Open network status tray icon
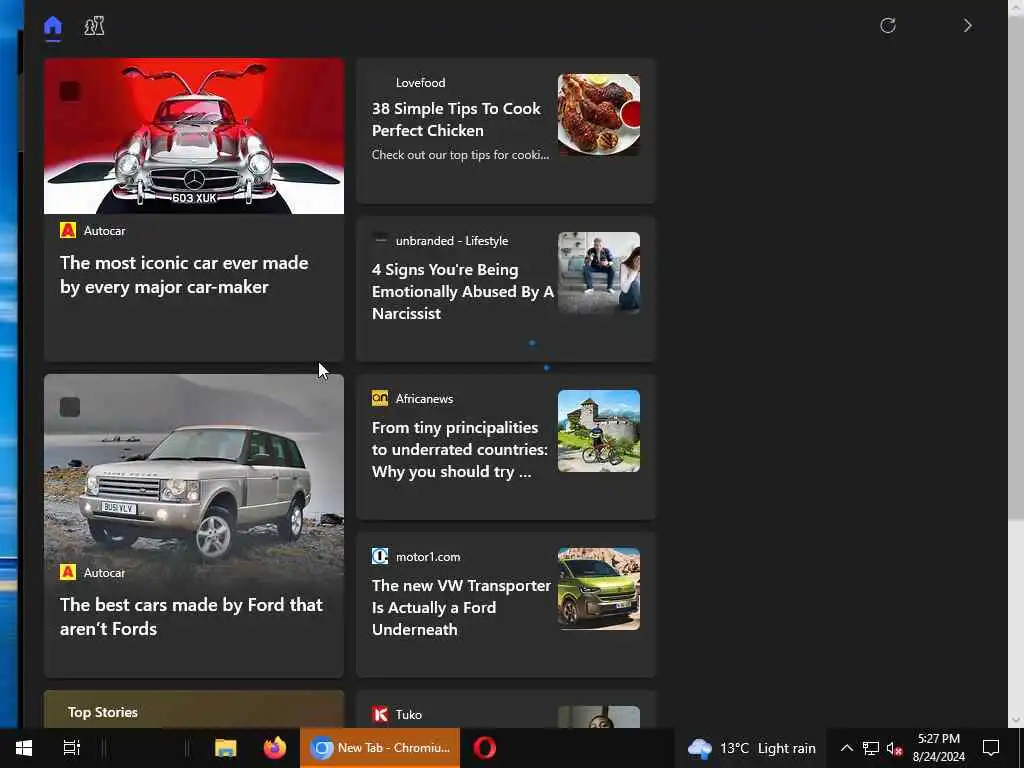Image resolution: width=1024 pixels, height=768 pixels. coord(871,748)
